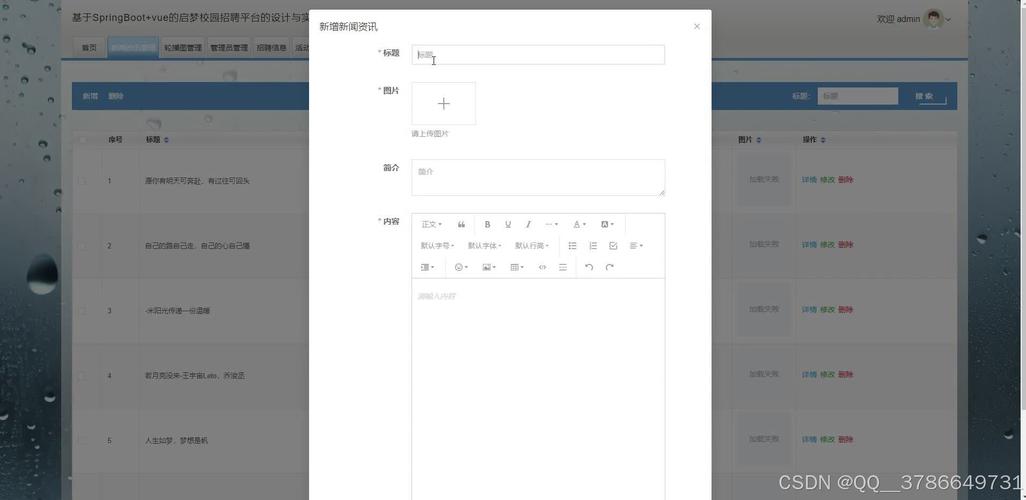Open the 默认字体 font family dropdown
Viewport: 1026px width, 500px height.
(484, 245)
